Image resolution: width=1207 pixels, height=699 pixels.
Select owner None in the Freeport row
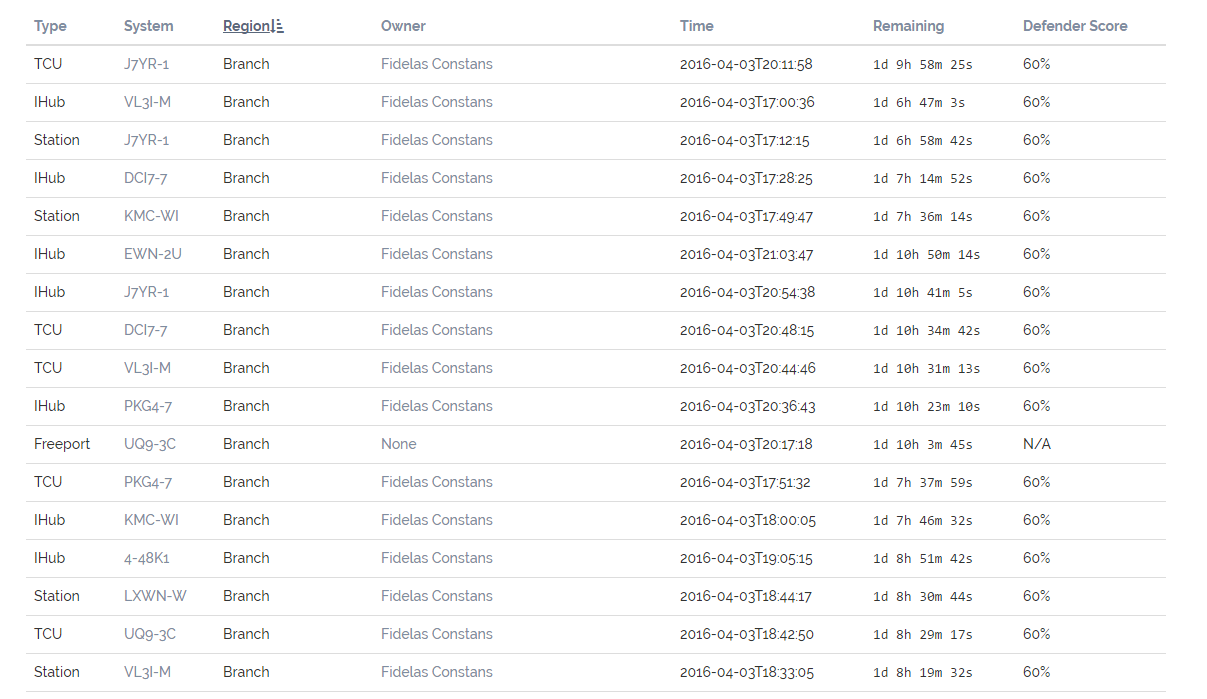[399, 444]
